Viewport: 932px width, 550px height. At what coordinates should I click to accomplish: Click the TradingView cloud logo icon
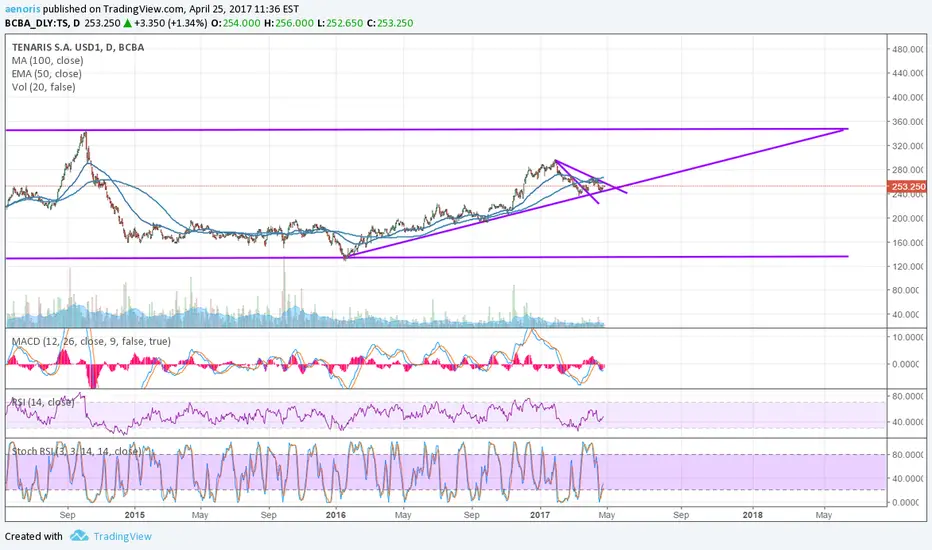click(79, 536)
